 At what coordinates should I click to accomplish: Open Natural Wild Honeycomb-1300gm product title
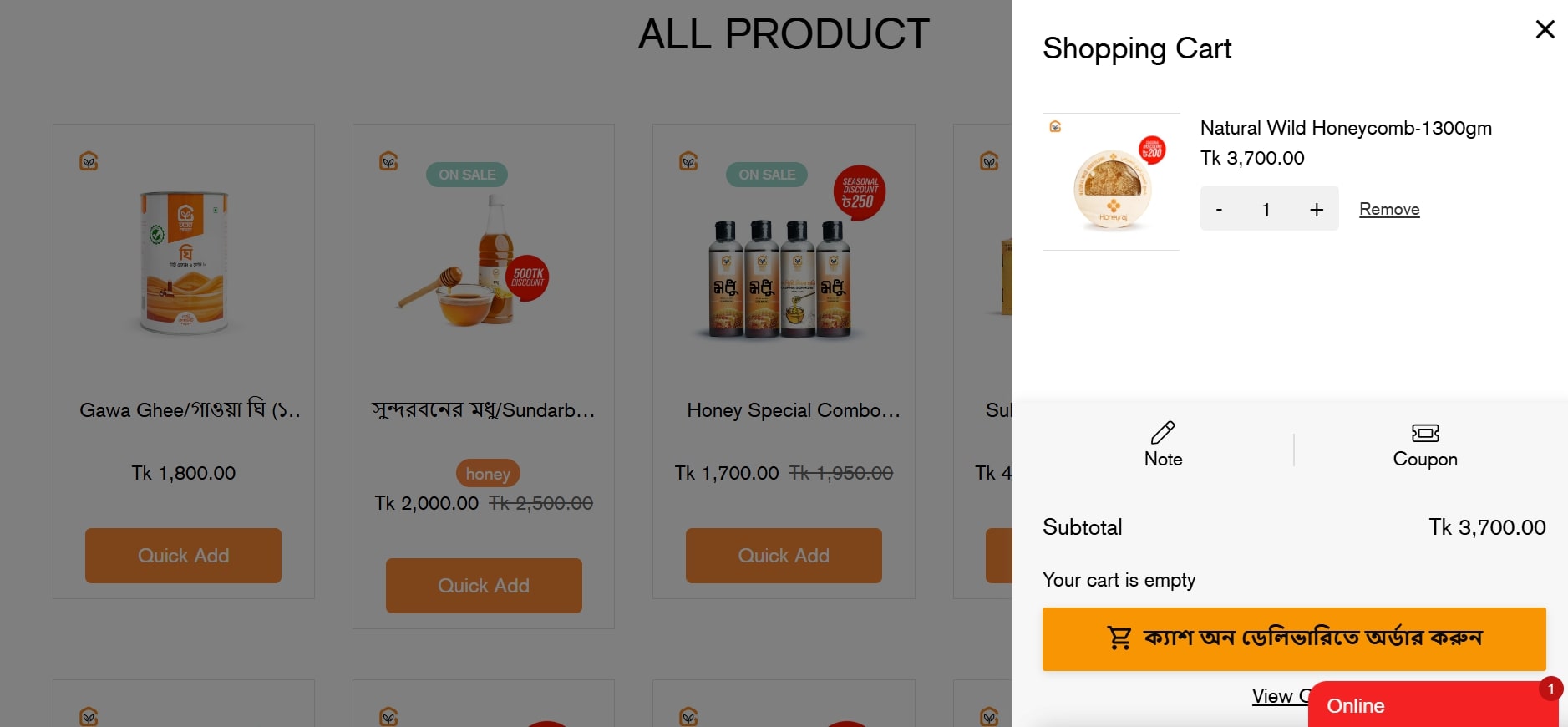[x=1345, y=128]
